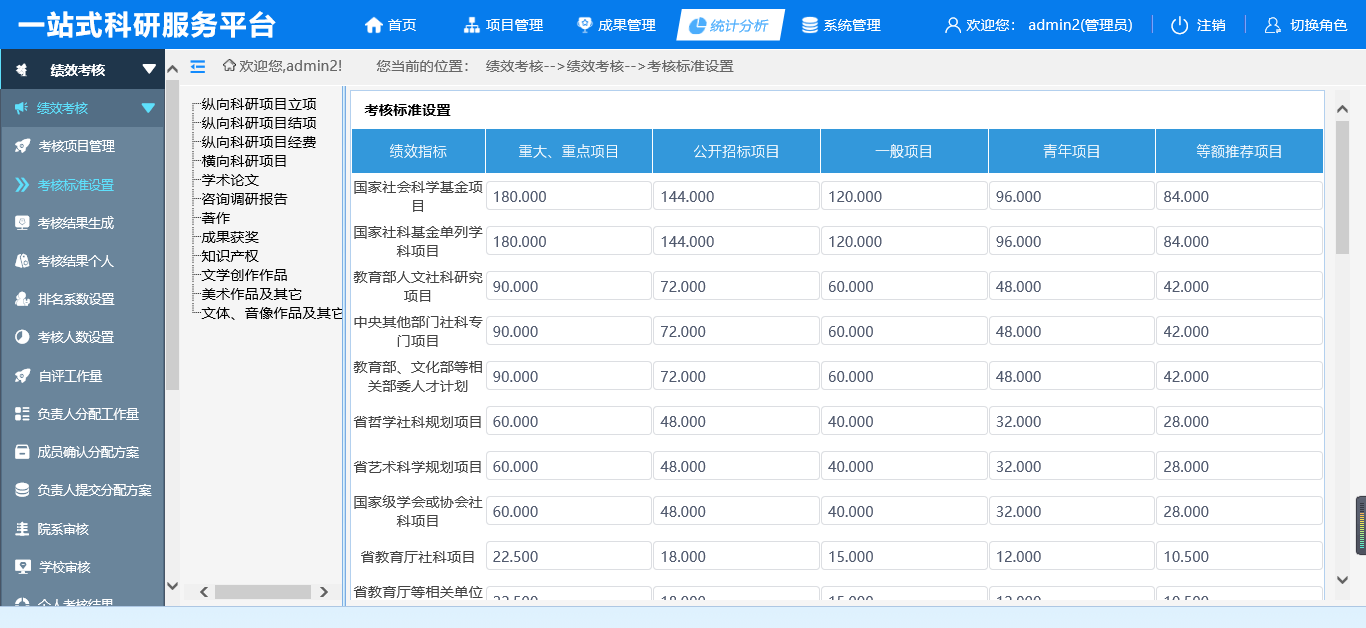
Task: Select tree node 纵向科研项目经费
Action: click(259, 142)
